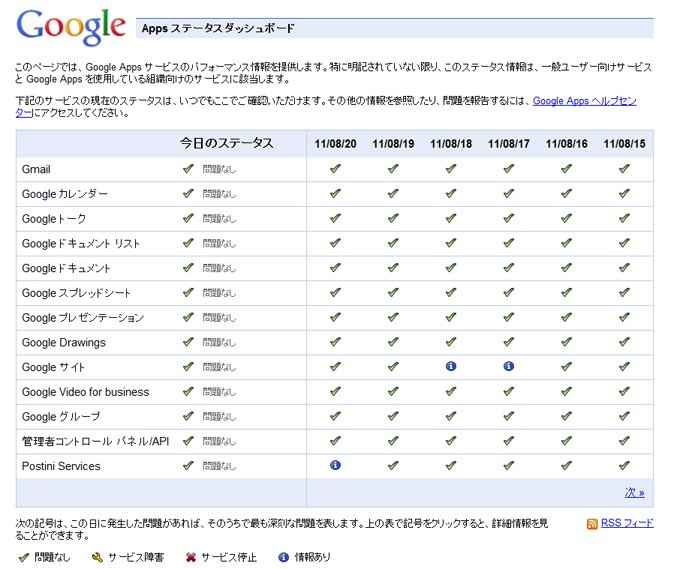Click the 11/08/16 date column header

pos(567,144)
